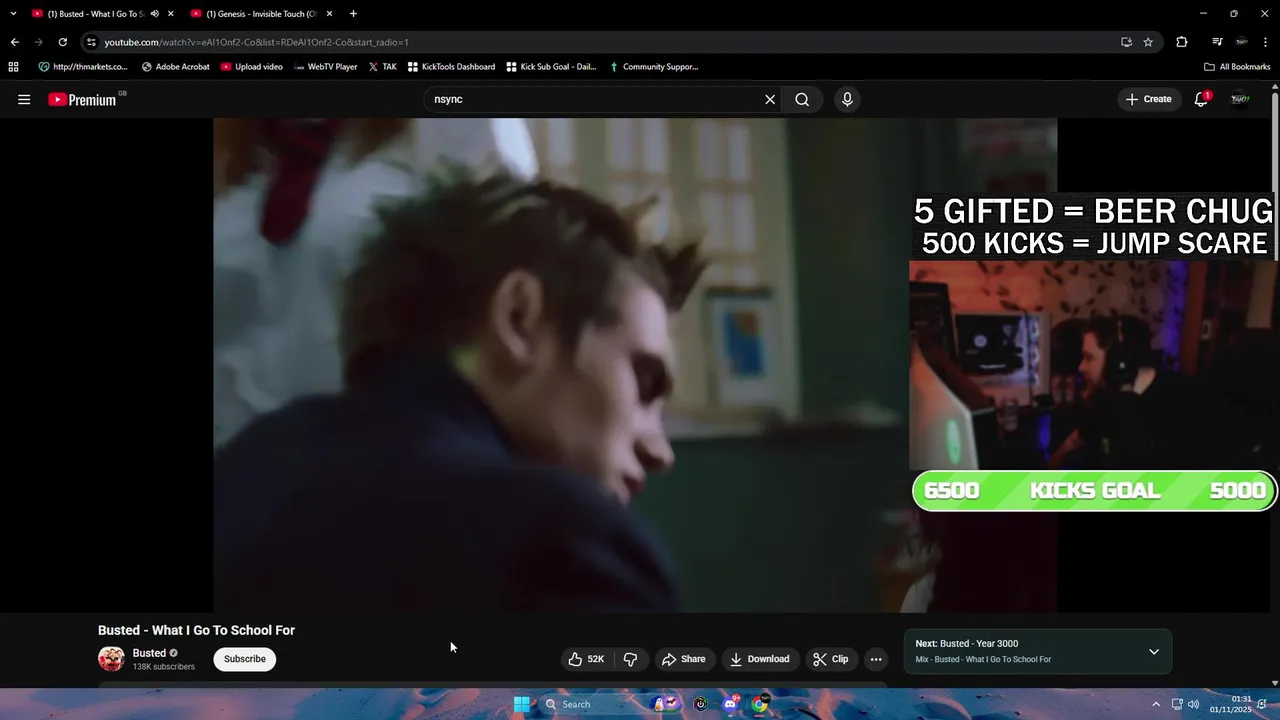Subscribe to the Busted channel
Image resolution: width=1280 pixels, height=720 pixels.
pos(245,659)
